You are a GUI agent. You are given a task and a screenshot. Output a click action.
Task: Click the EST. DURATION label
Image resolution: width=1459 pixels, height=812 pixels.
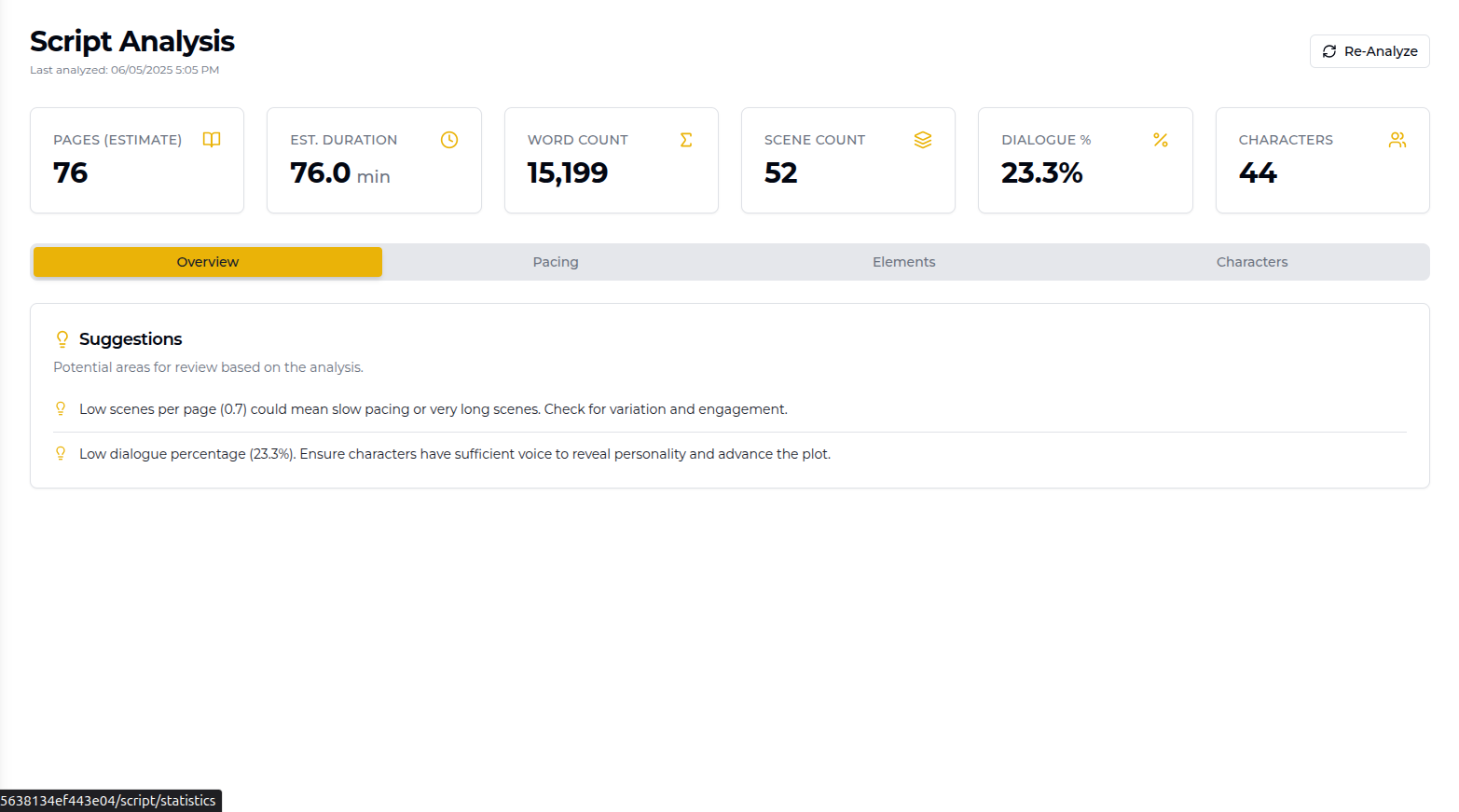[x=344, y=140]
